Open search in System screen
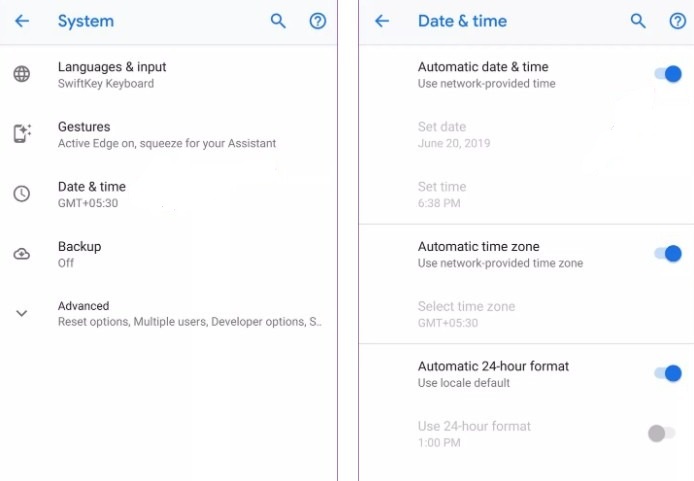 coord(278,21)
